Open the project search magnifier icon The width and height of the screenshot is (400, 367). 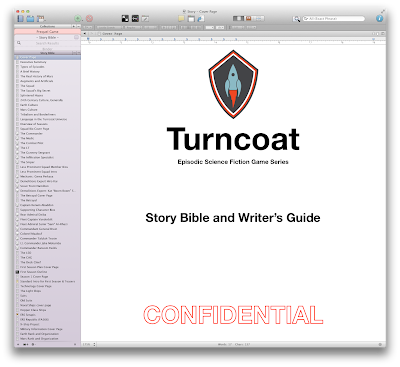296,19
